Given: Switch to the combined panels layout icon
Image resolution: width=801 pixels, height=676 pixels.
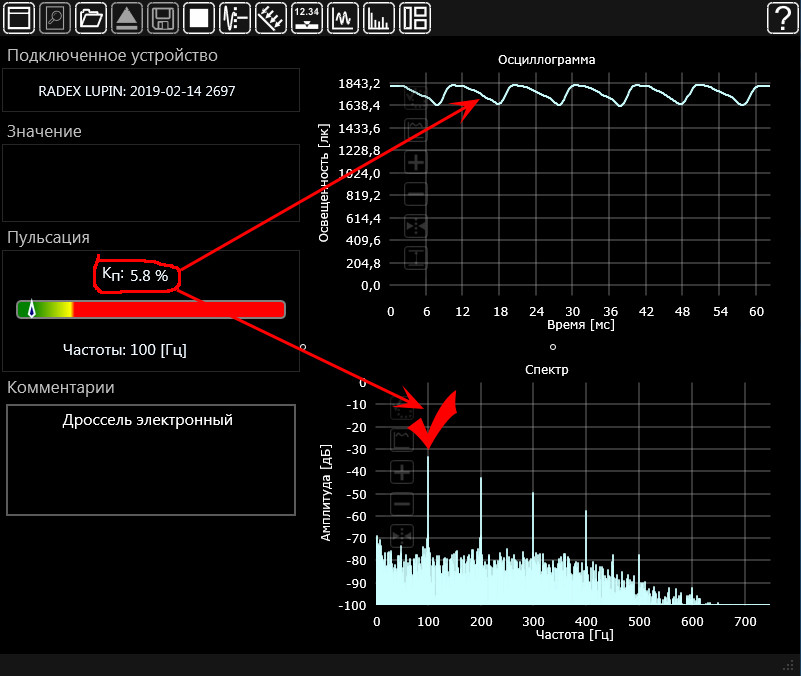Looking at the screenshot, I should point(415,18).
